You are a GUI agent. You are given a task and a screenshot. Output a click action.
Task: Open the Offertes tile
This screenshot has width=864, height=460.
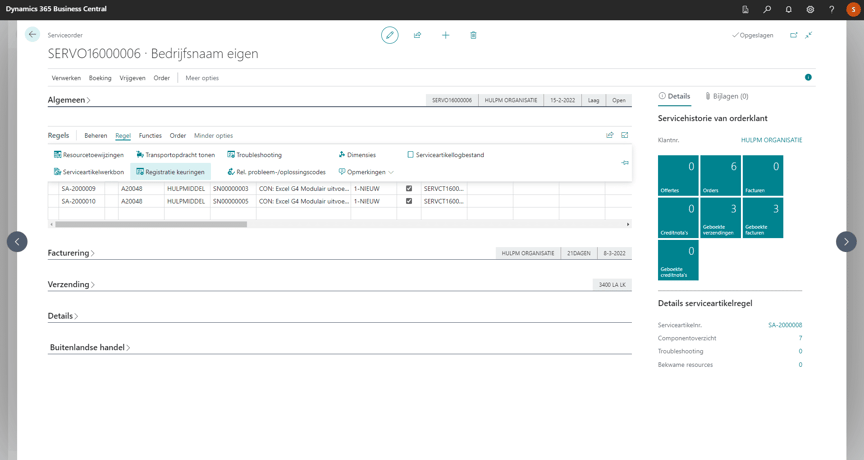pyautogui.click(x=678, y=176)
